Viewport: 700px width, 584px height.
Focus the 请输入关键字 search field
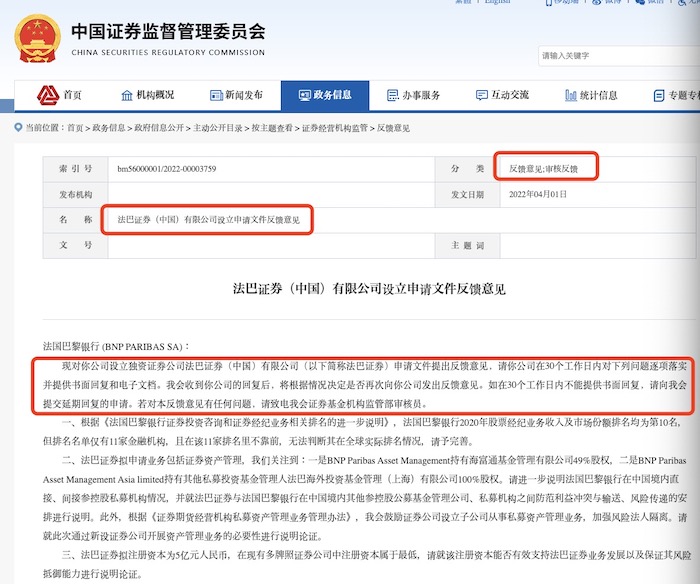[x=619, y=56]
